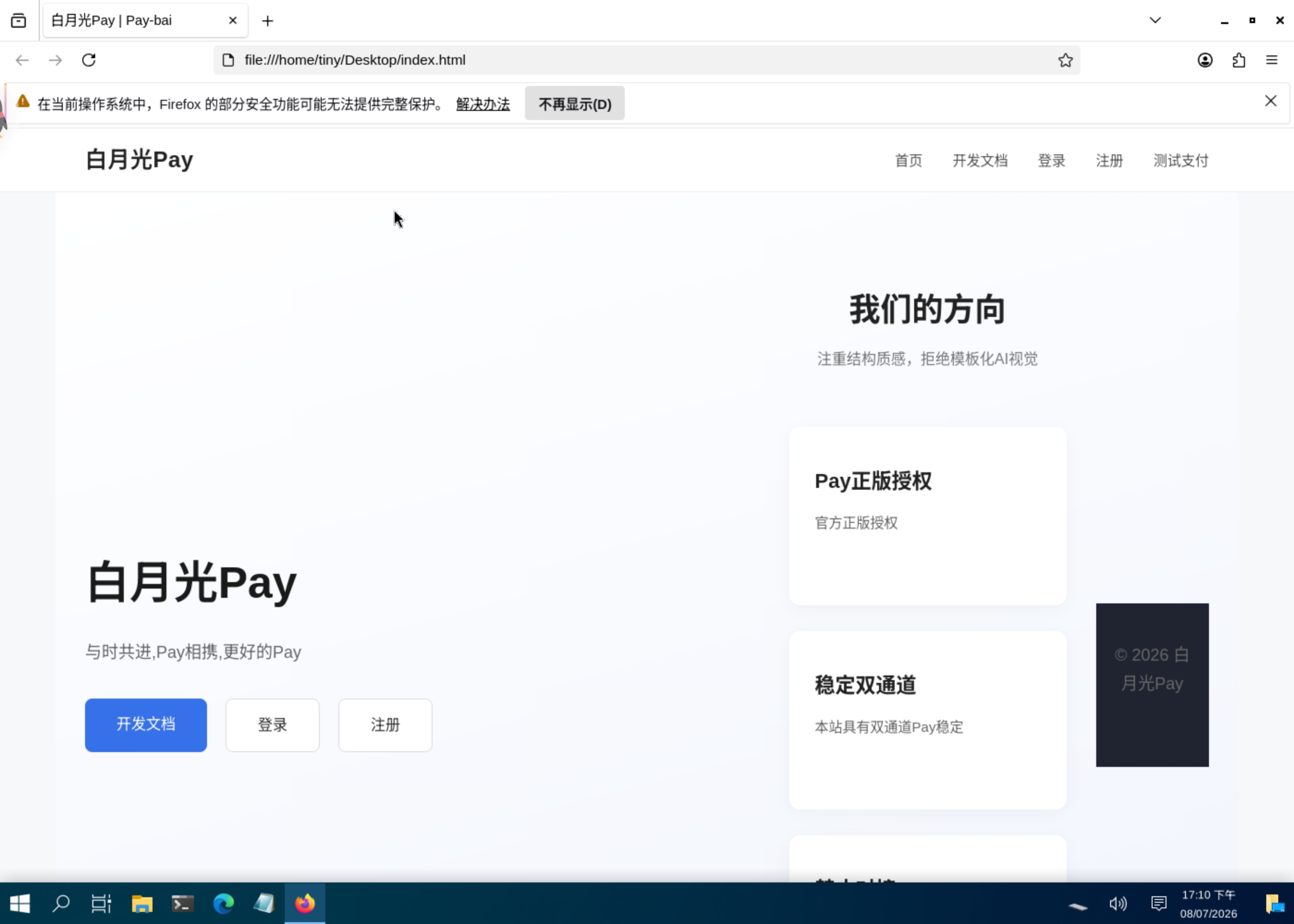Open File Explorer from the taskbar
The image size is (1294, 924).
[142, 904]
